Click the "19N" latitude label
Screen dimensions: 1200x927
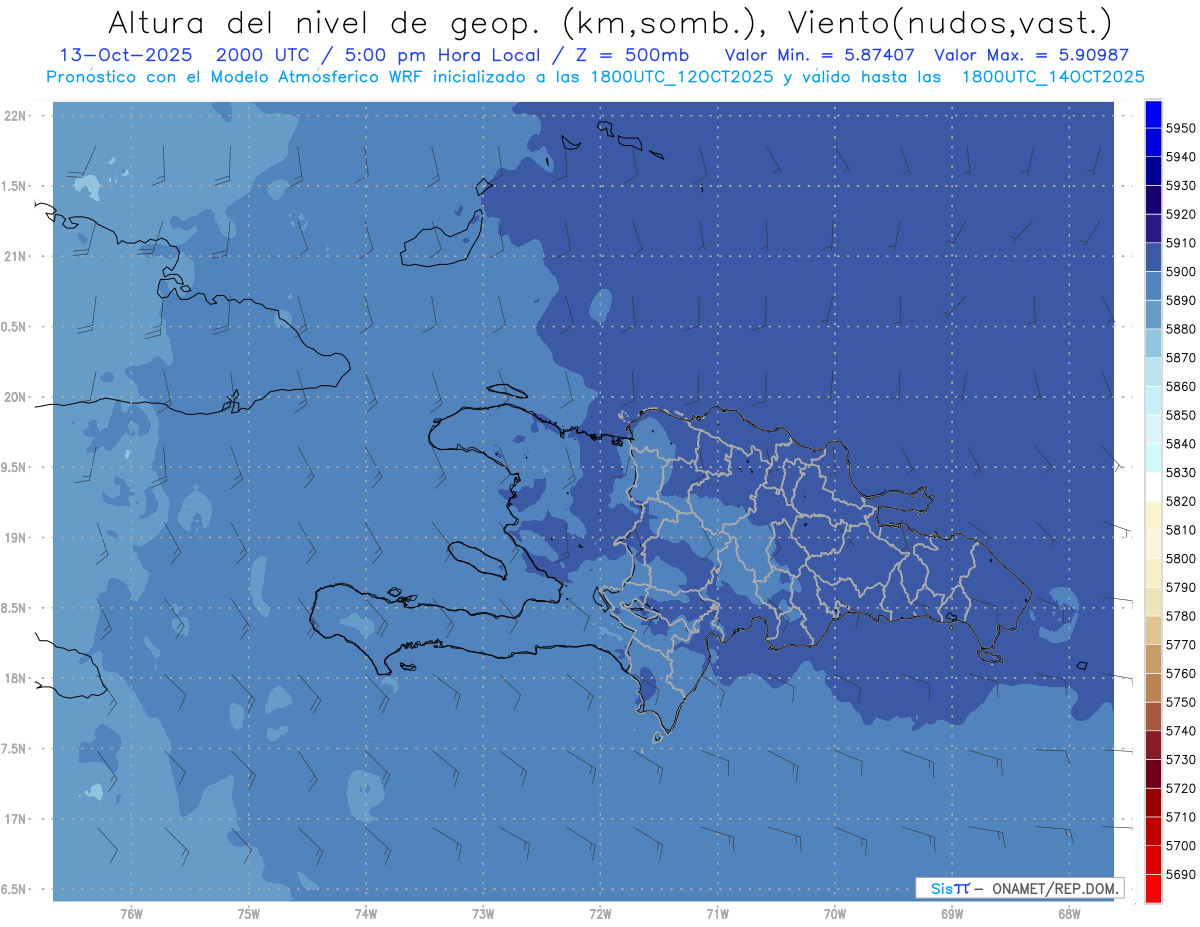(x=16, y=537)
